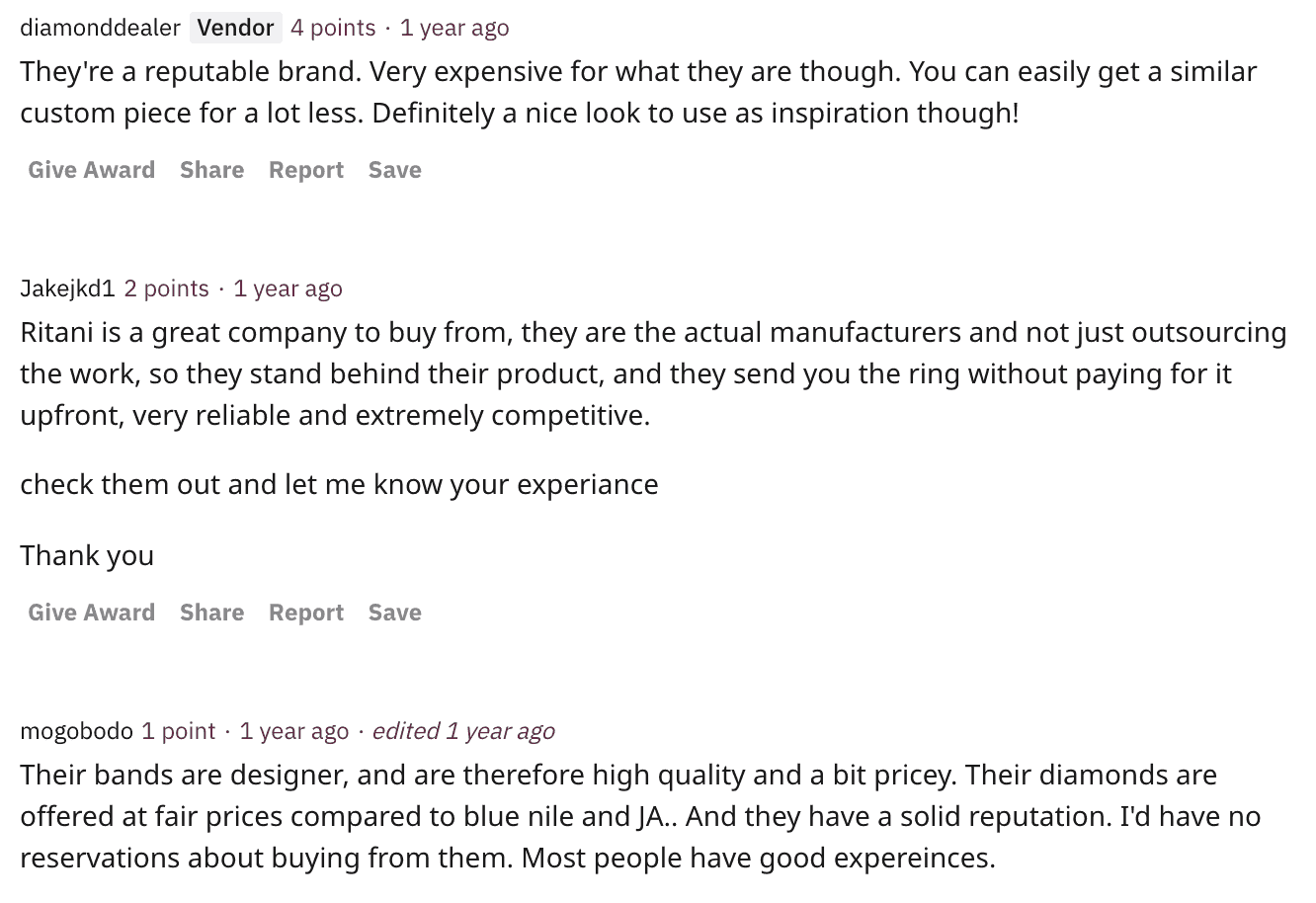Save Jakejkd1's comment

coord(394,612)
